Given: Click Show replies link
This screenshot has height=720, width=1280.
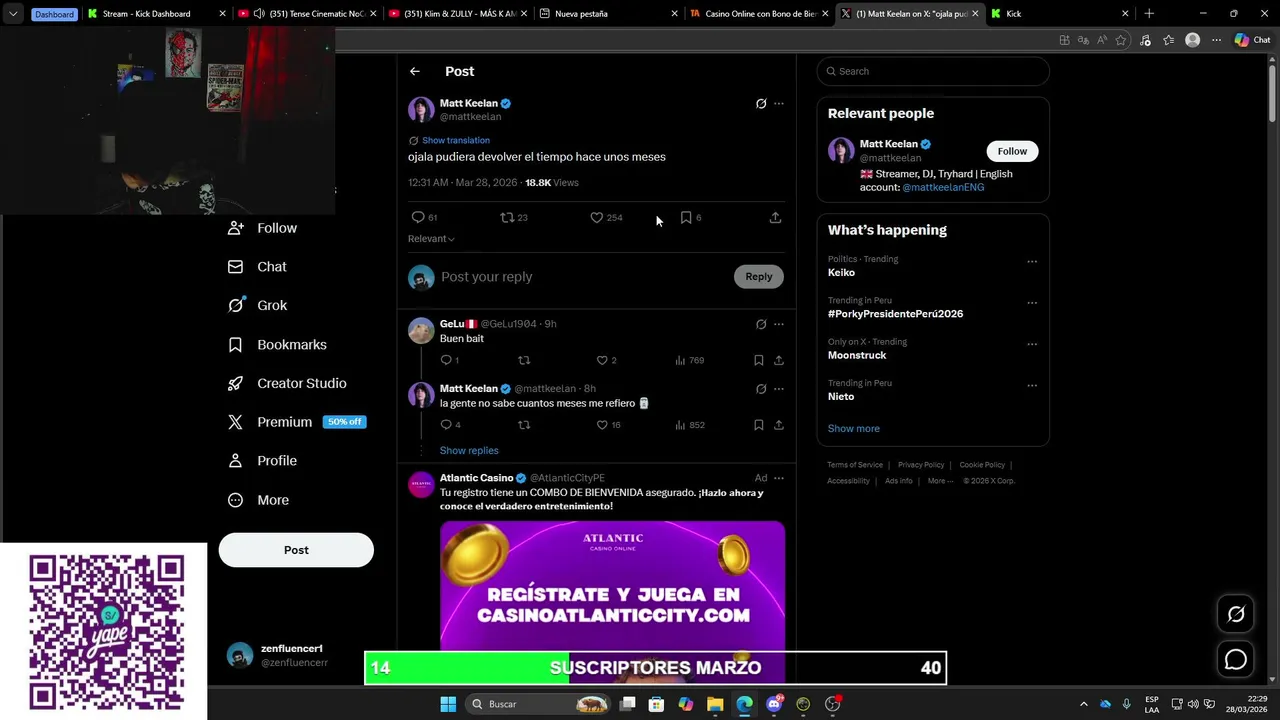Looking at the screenshot, I should [x=469, y=451].
